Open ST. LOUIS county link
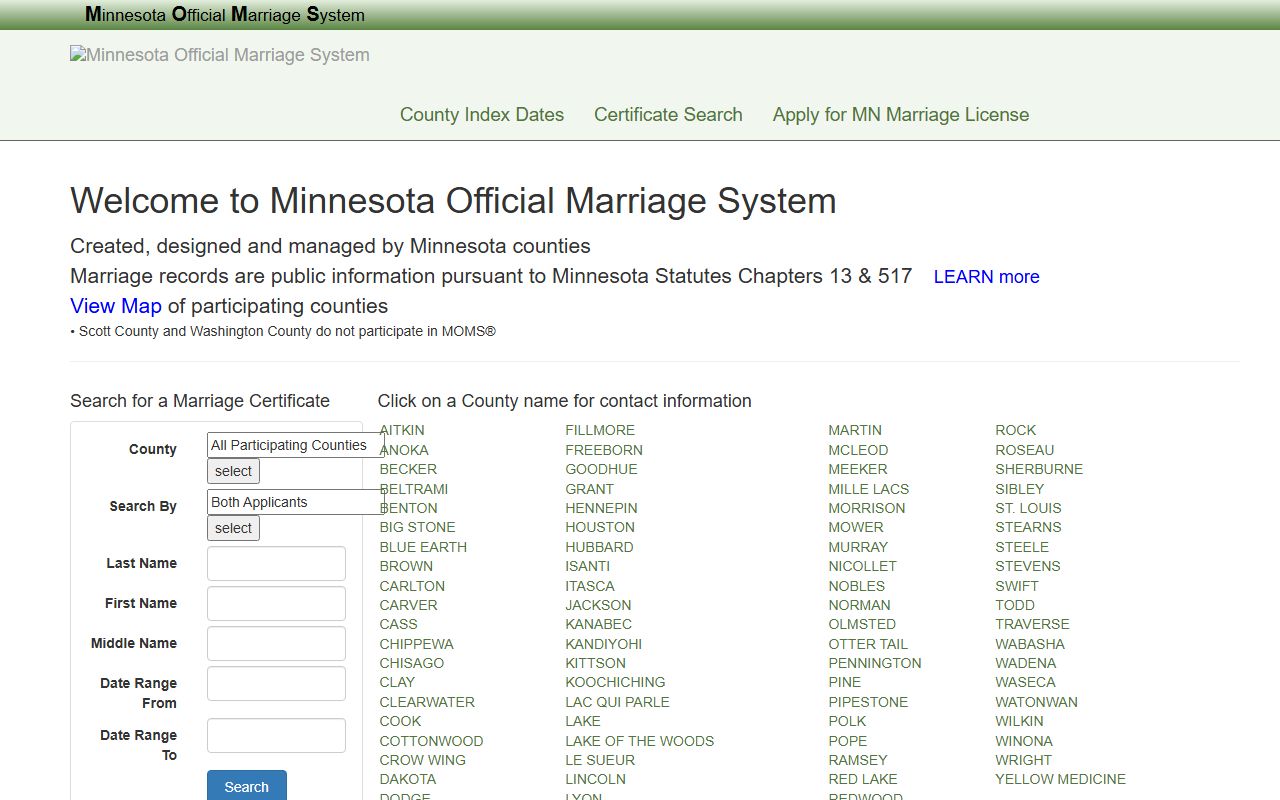Viewport: 1280px width, 800px height. coord(1028,508)
